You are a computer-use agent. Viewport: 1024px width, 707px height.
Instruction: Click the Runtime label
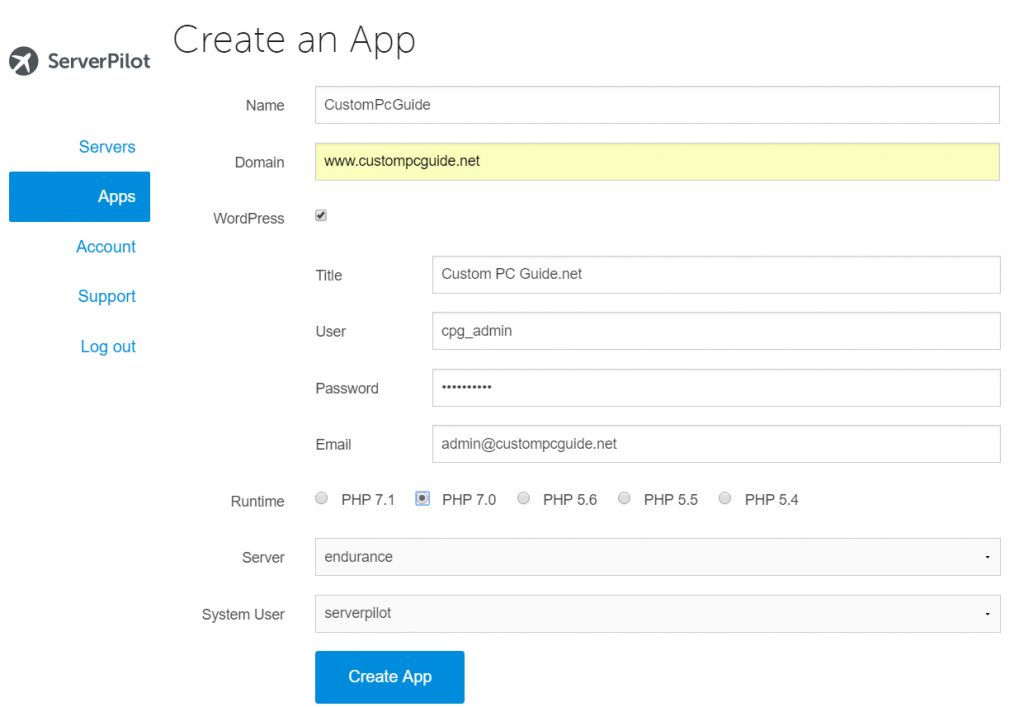click(x=257, y=501)
